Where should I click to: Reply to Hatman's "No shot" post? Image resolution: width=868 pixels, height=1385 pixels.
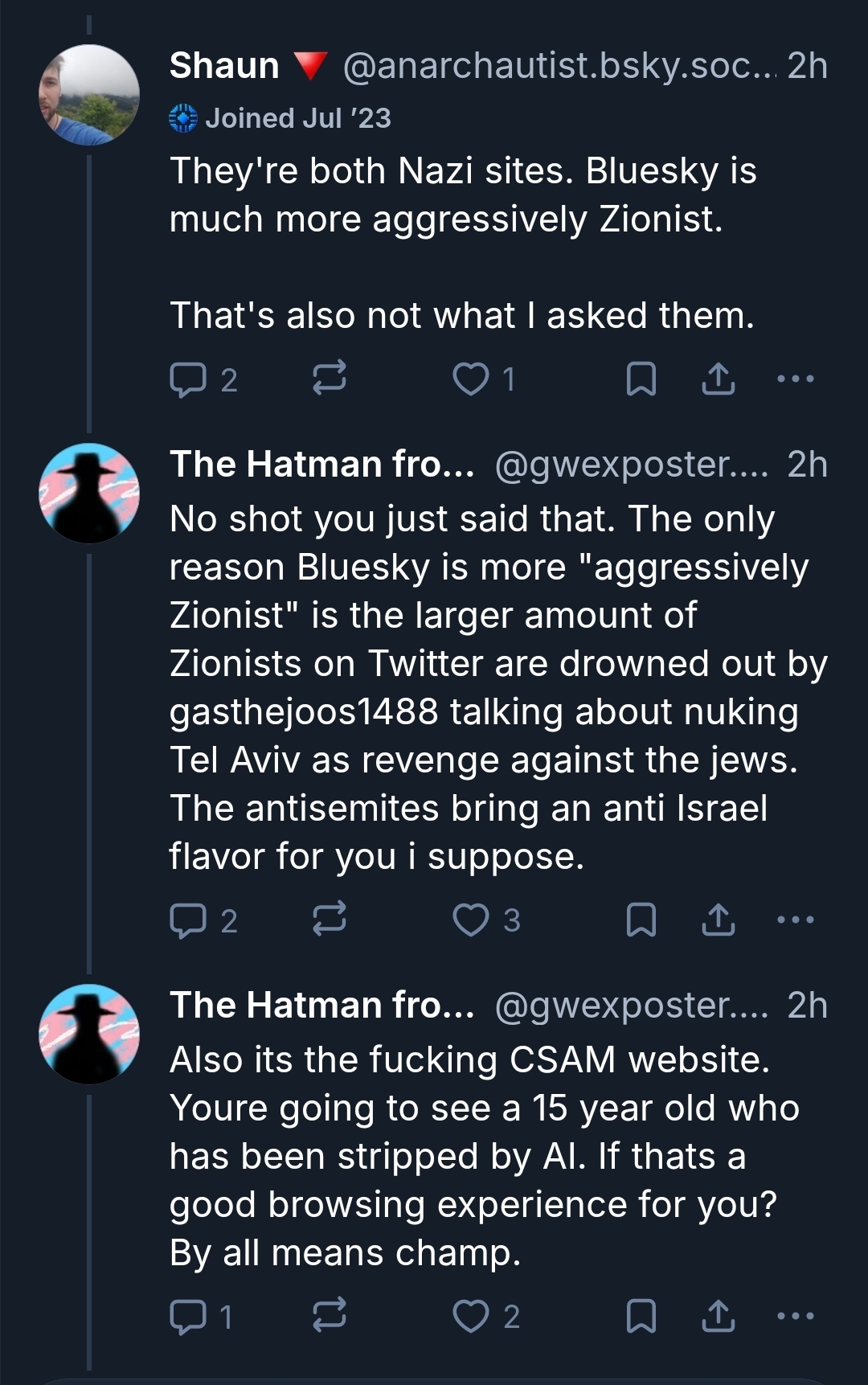pyautogui.click(x=188, y=920)
